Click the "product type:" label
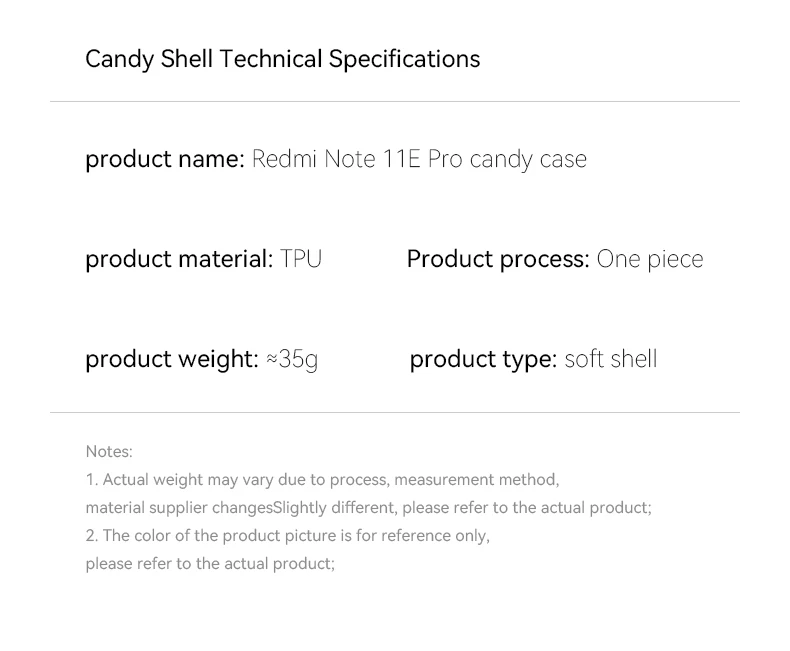 [x=482, y=359]
